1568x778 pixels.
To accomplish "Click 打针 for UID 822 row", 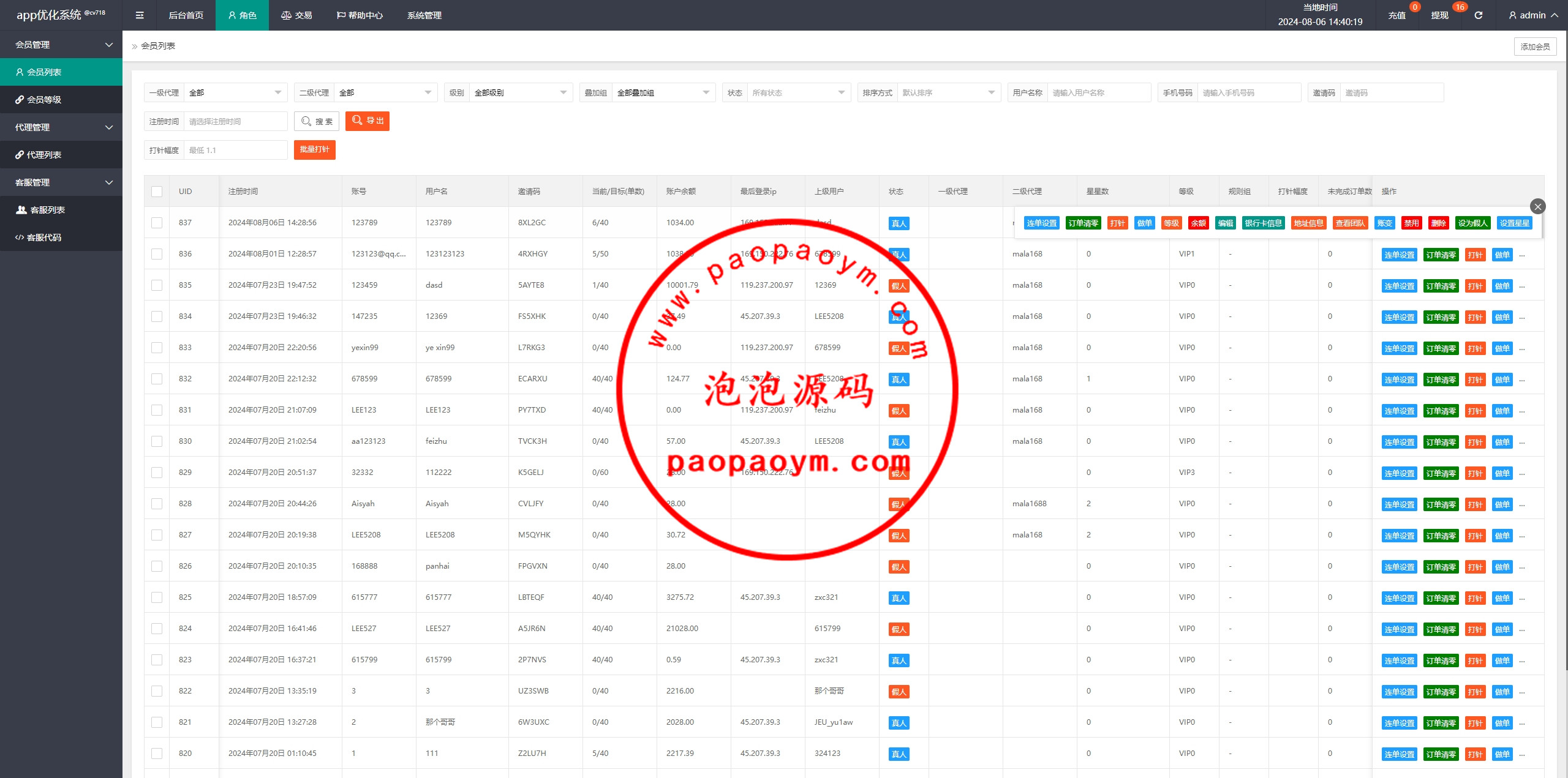I will tap(1475, 692).
